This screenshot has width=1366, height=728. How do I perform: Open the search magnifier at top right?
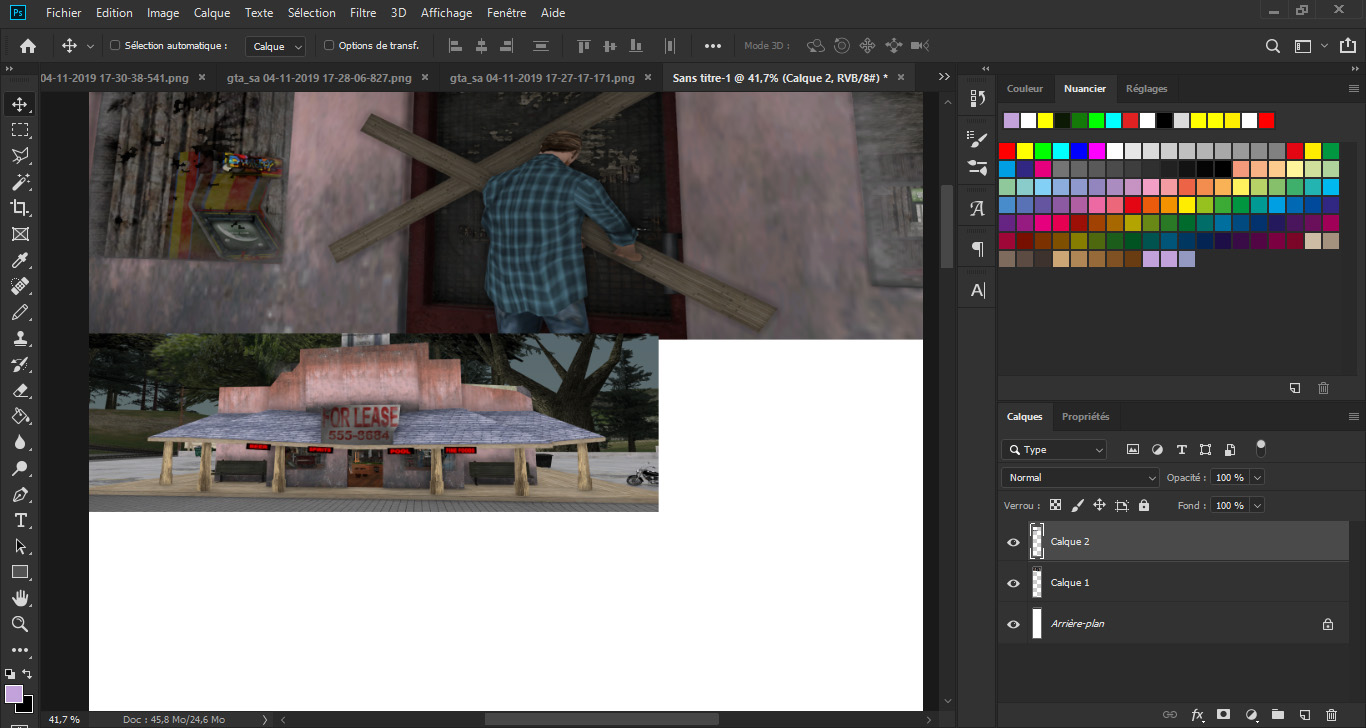tap(1273, 46)
